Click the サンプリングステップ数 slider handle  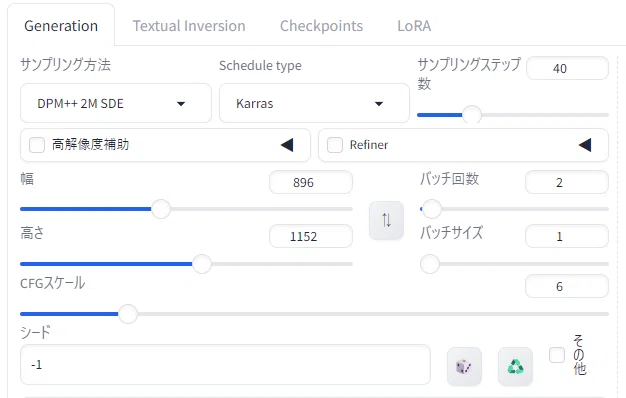click(472, 115)
